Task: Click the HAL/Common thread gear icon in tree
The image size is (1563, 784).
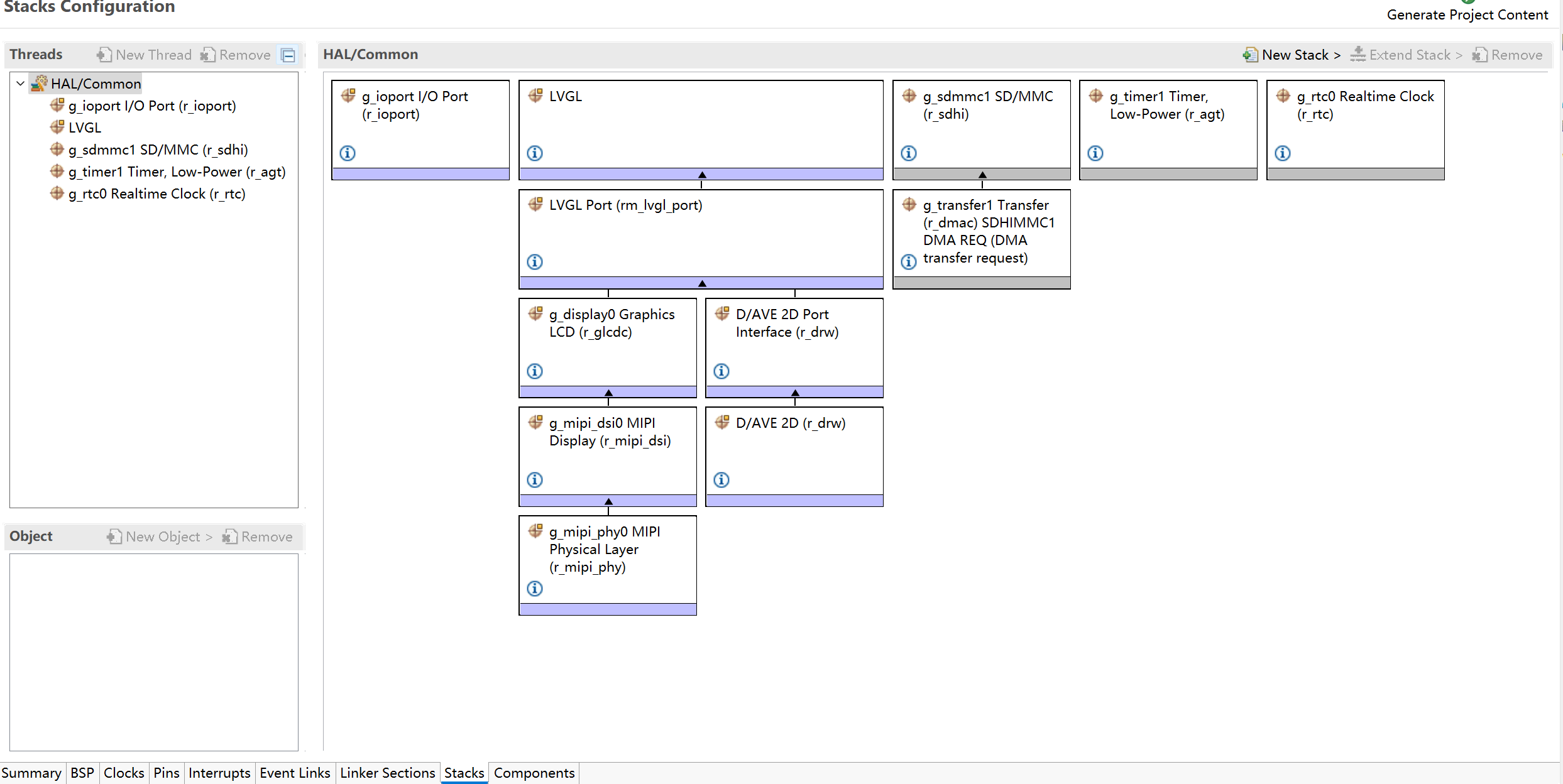Action: click(x=40, y=83)
